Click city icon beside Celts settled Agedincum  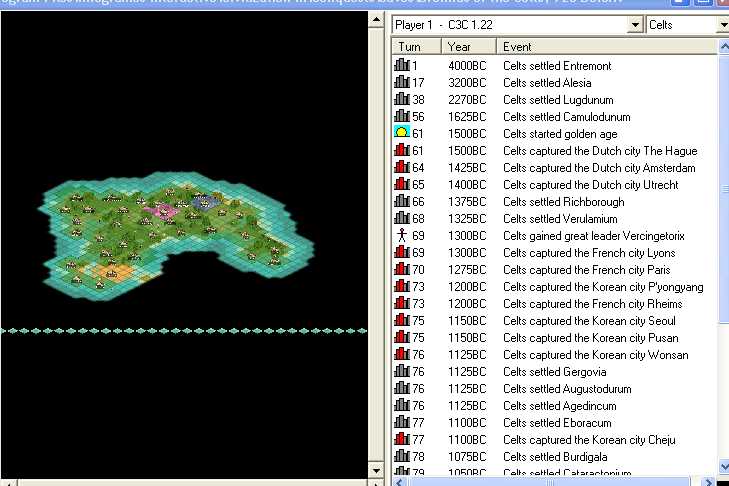tap(402, 406)
